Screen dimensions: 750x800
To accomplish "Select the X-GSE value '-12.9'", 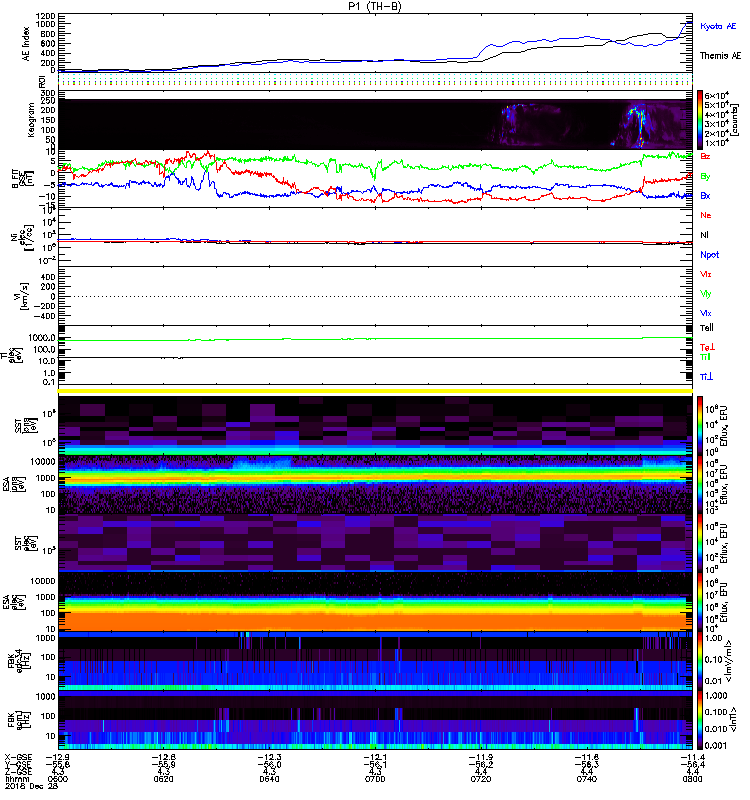I will [x=57, y=758].
